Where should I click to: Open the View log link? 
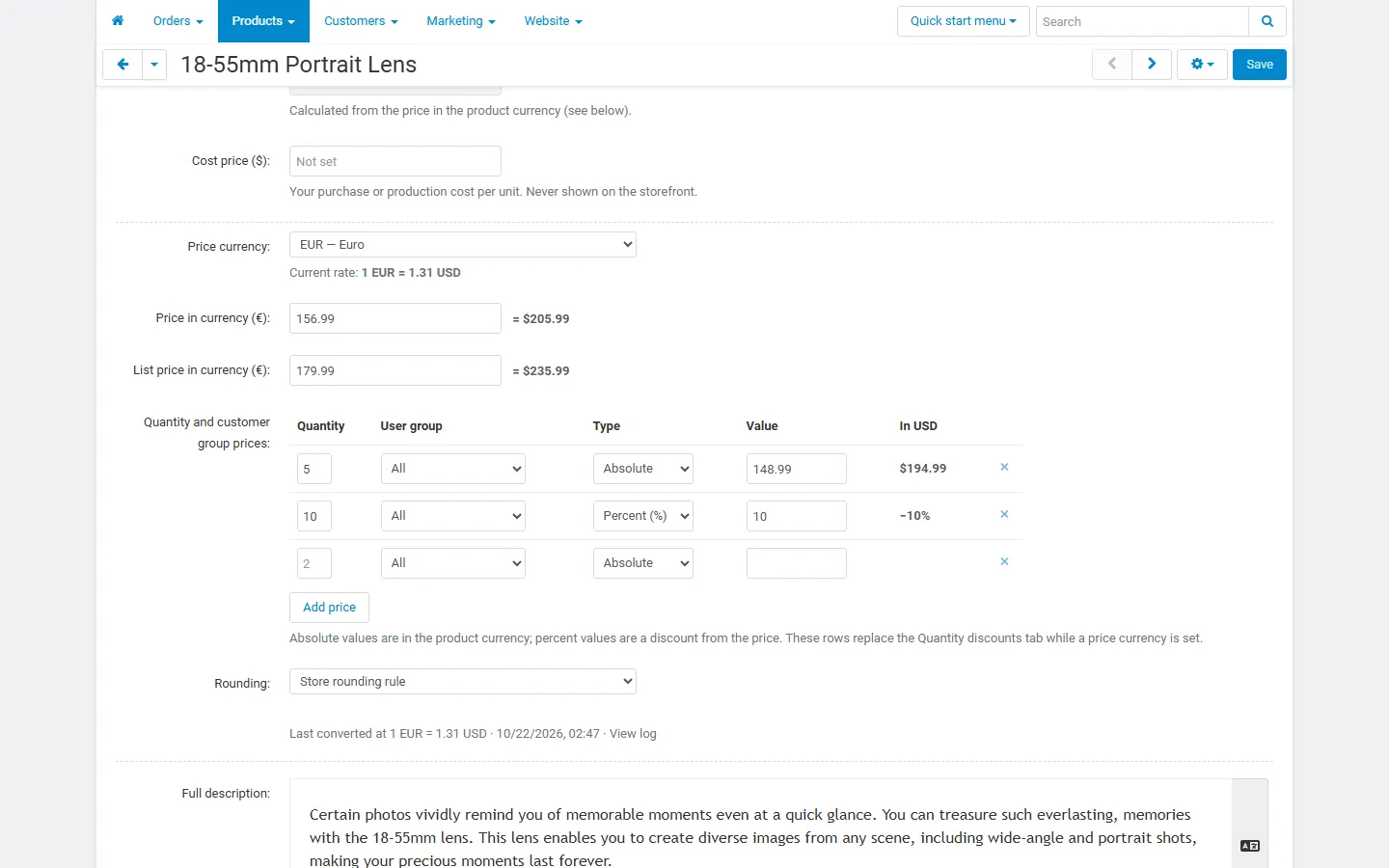click(633, 734)
